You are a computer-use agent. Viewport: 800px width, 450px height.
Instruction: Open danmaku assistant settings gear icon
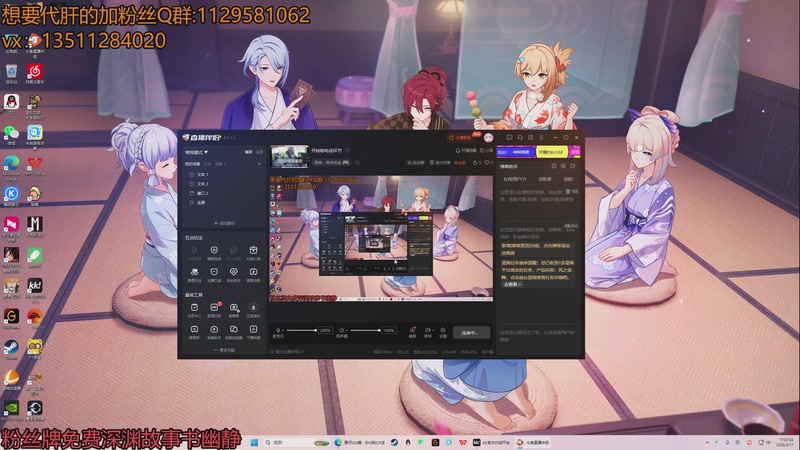(563, 166)
